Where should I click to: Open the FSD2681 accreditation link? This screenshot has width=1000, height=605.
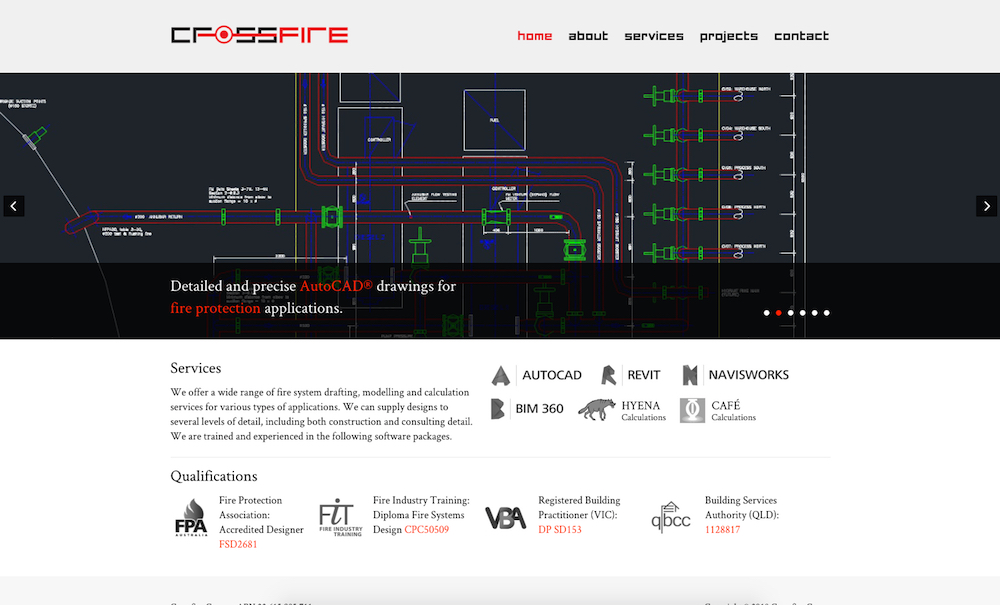click(238, 545)
